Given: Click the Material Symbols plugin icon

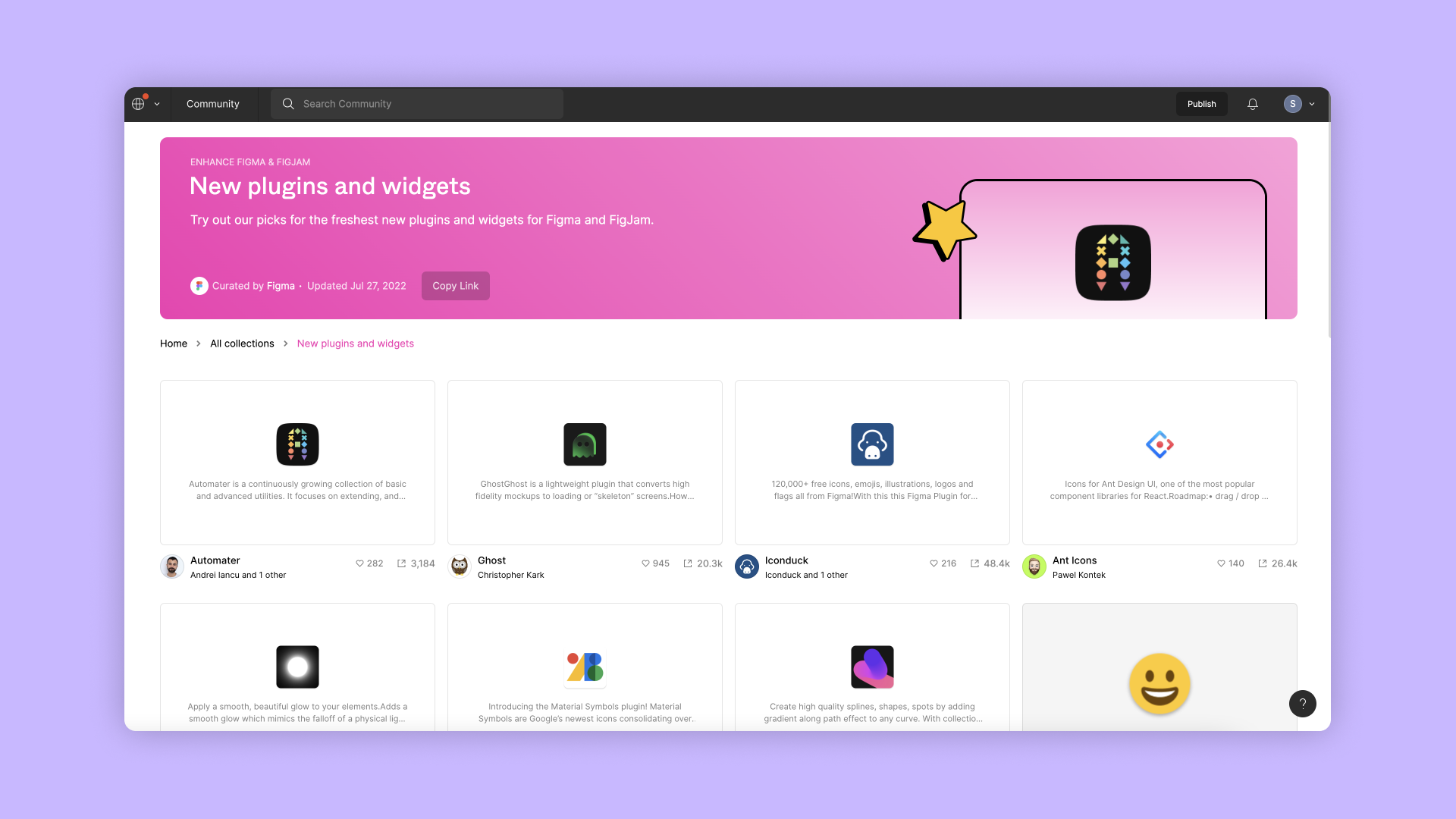Looking at the screenshot, I should click(585, 666).
